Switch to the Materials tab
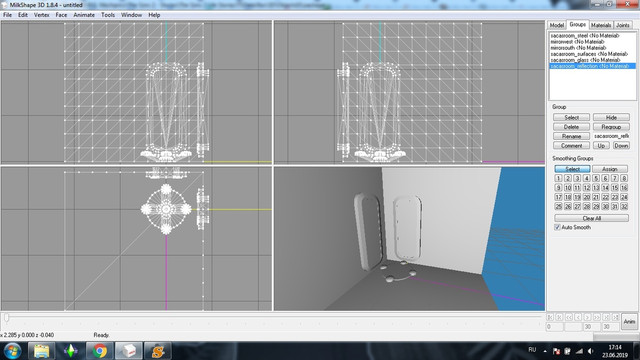 pos(601,25)
